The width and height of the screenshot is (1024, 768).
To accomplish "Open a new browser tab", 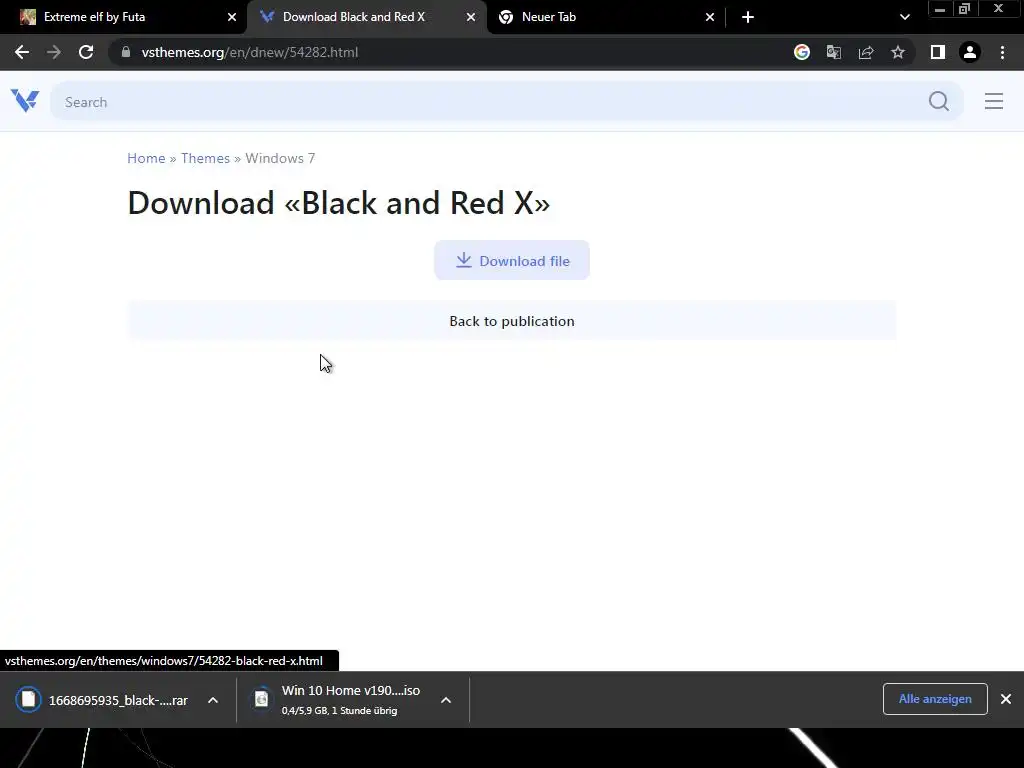I will coord(748,17).
